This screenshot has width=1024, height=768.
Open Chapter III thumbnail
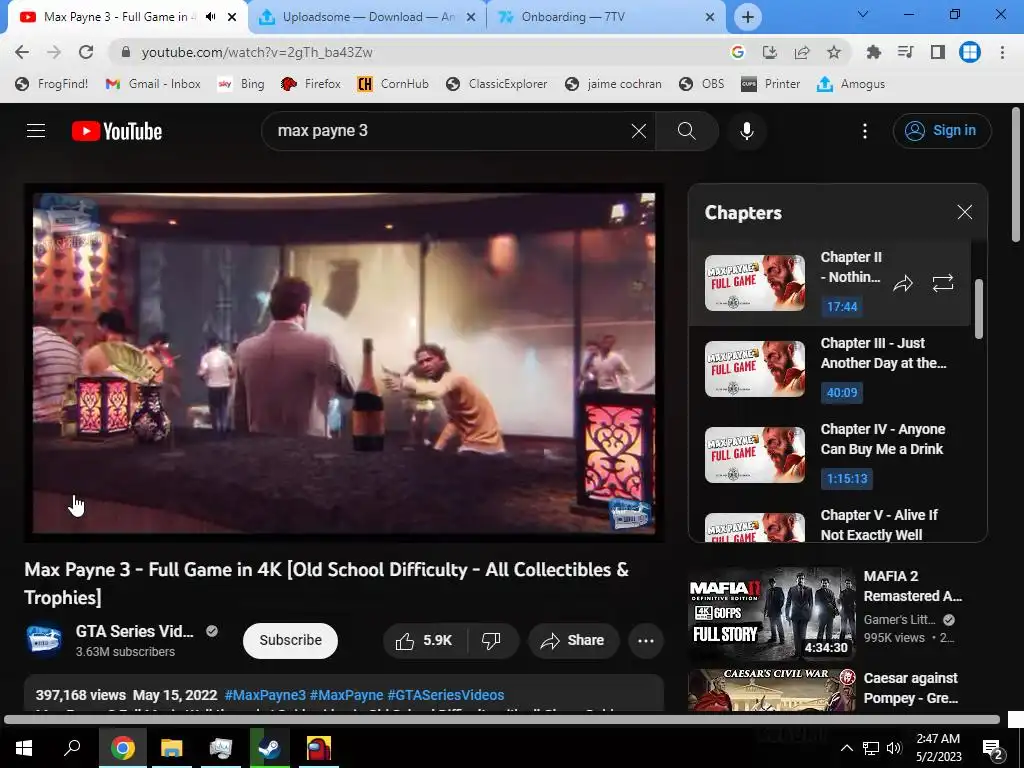754,369
